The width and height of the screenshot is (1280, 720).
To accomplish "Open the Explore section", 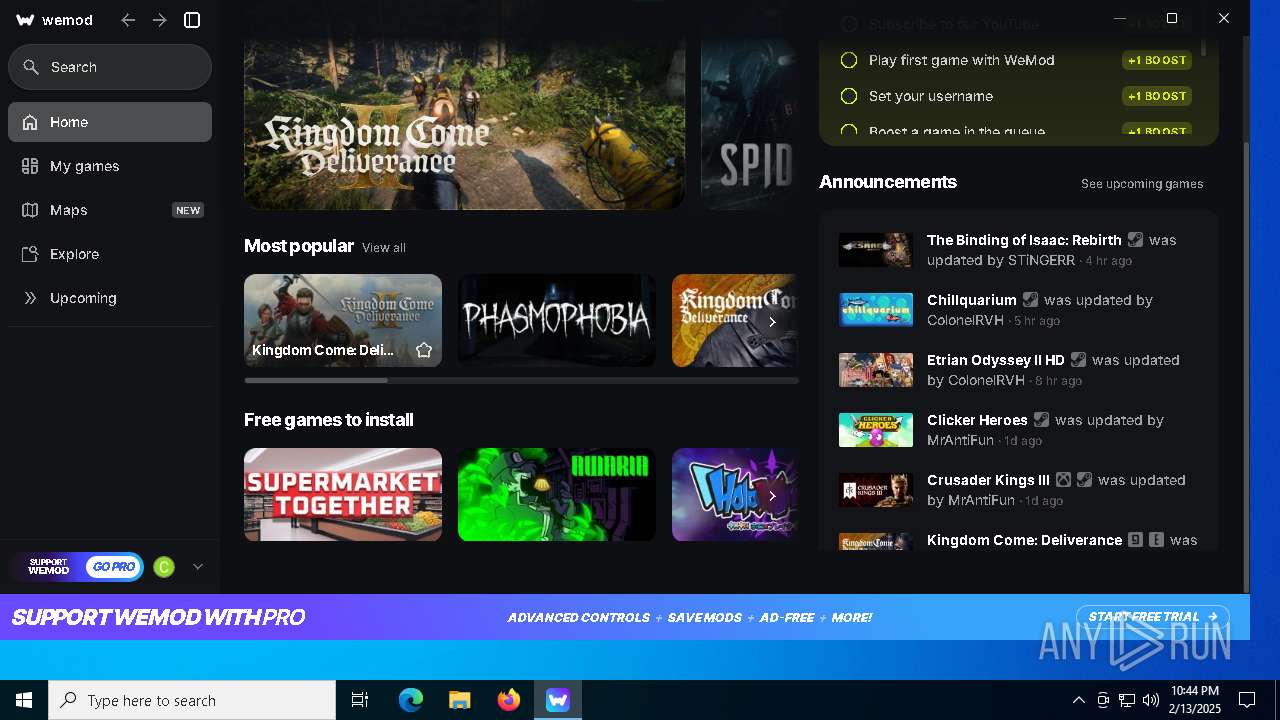I will (110, 254).
